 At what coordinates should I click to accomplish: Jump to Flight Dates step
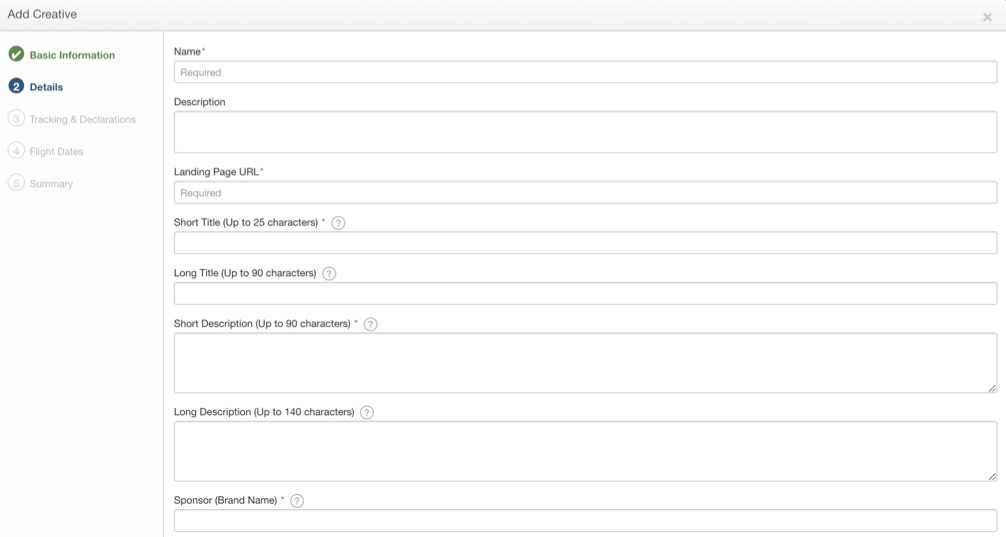click(x=56, y=152)
